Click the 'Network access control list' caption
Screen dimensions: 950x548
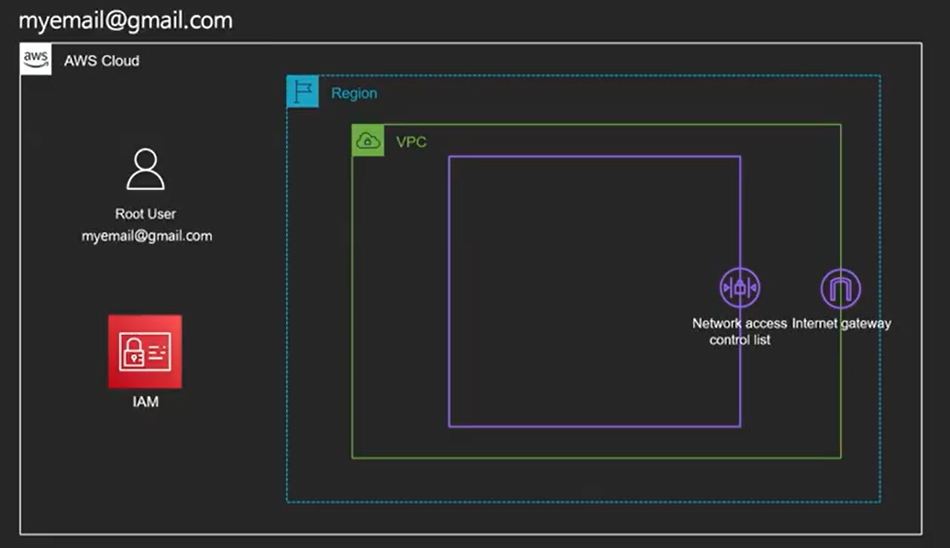[740, 332]
